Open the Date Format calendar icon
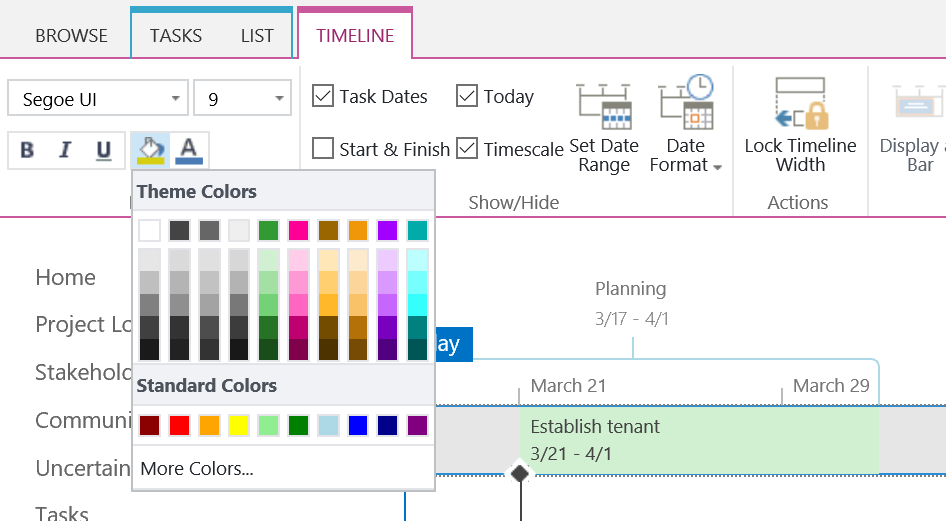 pyautogui.click(x=686, y=103)
